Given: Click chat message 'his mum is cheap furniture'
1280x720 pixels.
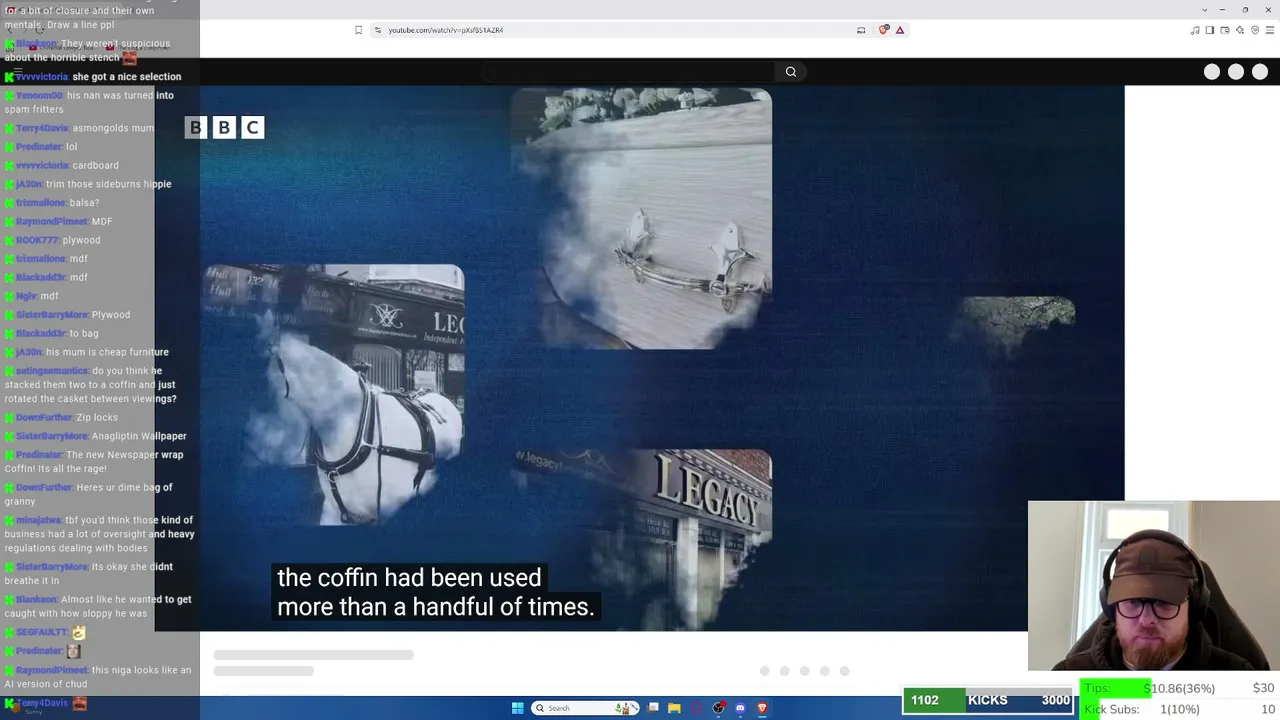Looking at the screenshot, I should [x=107, y=352].
